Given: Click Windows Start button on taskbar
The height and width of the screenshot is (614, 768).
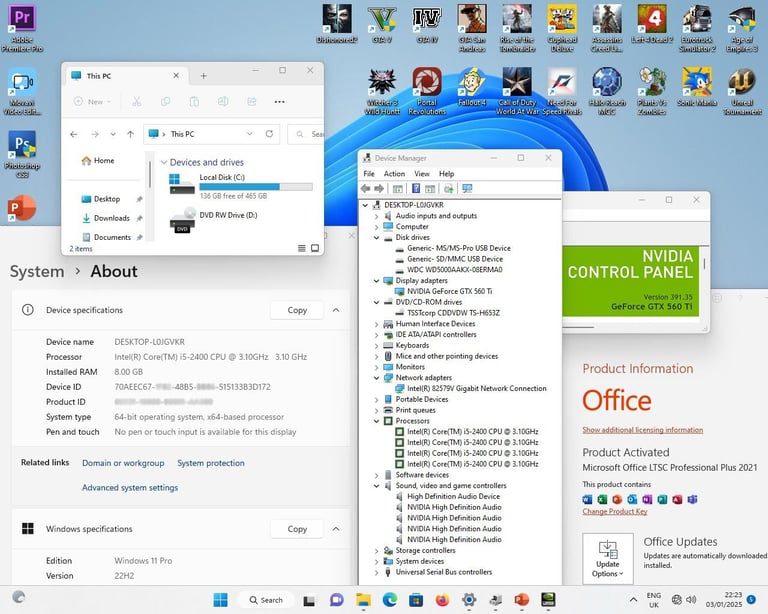Looking at the screenshot, I should [220, 600].
